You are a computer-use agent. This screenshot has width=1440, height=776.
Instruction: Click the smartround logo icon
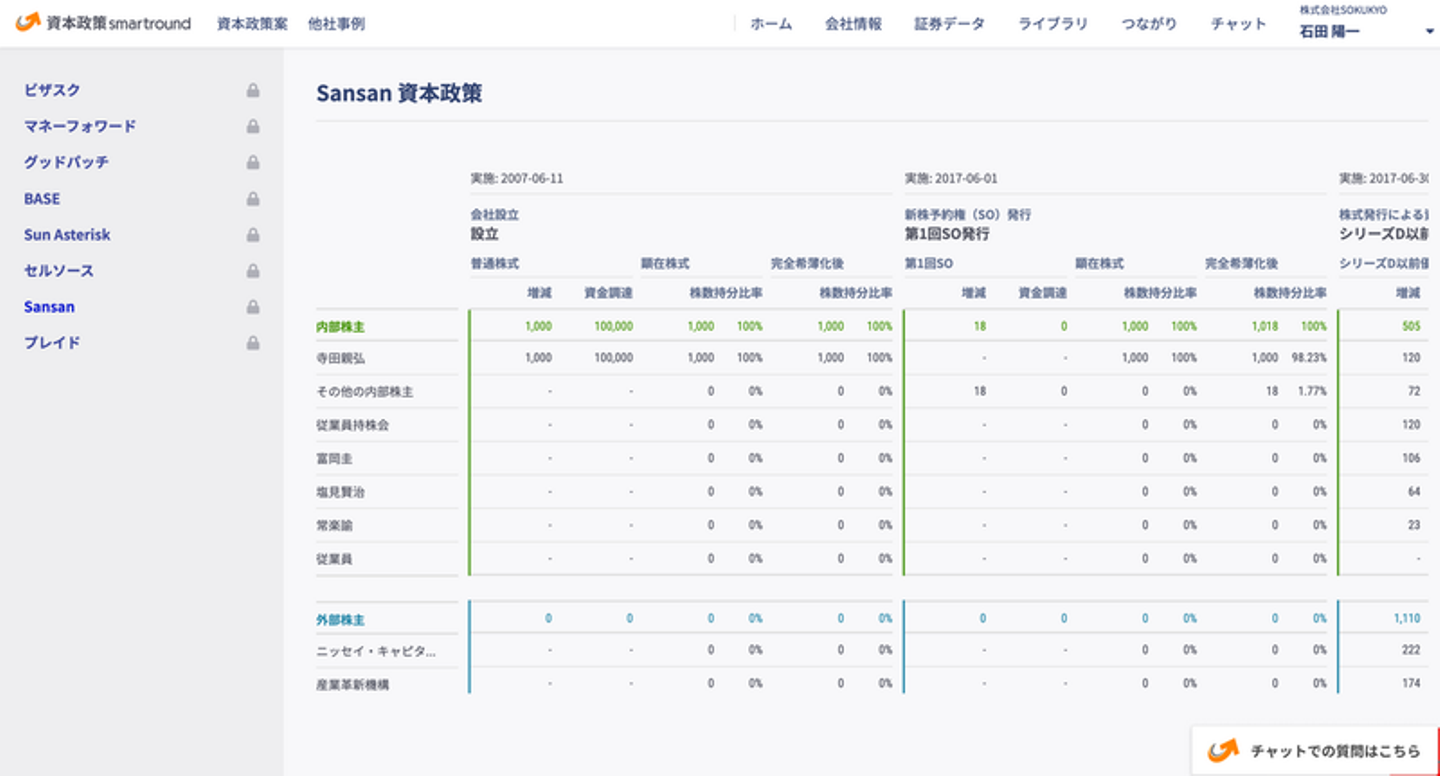click(27, 23)
